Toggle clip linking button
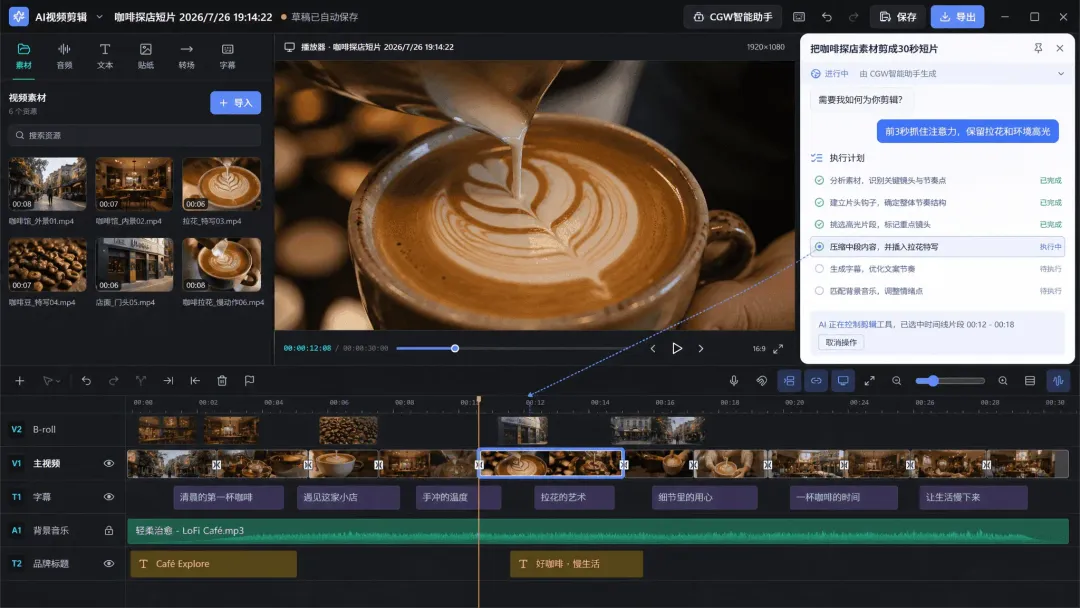This screenshot has height=608, width=1080. [x=816, y=381]
